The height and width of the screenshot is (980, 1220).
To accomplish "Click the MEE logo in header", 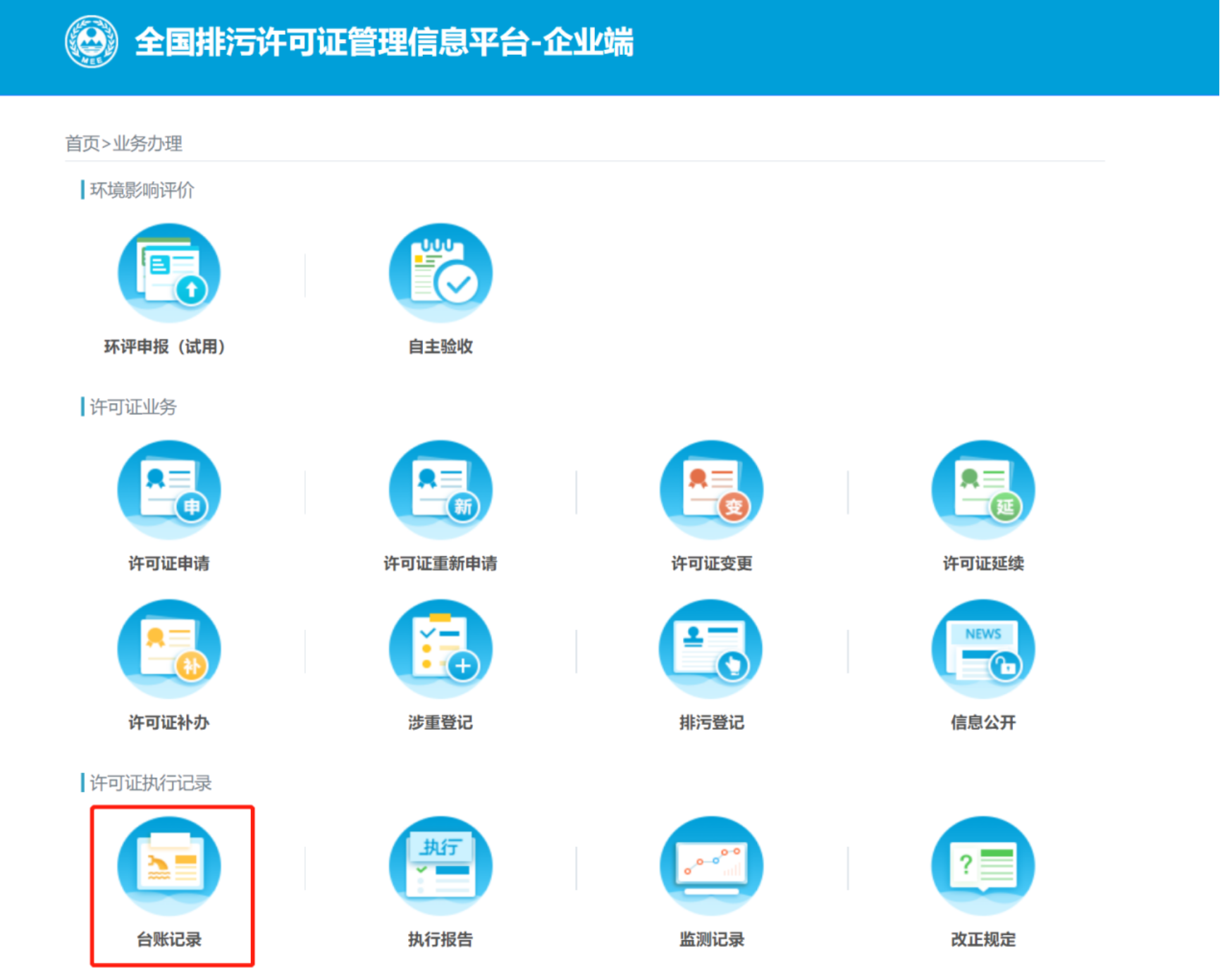I will 92,42.
